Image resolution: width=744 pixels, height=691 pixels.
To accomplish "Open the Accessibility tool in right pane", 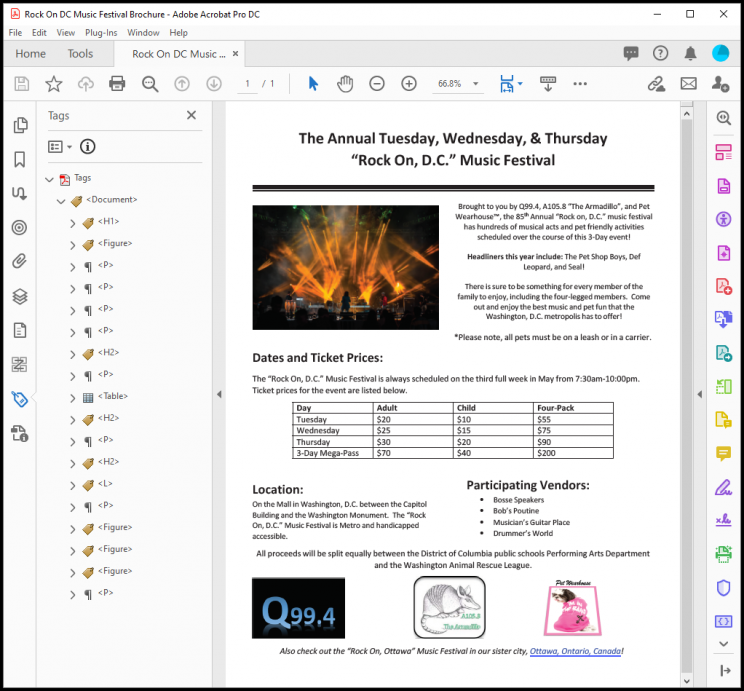I will [x=723, y=219].
